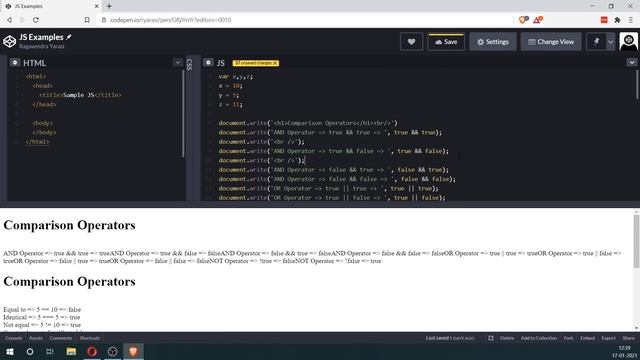
Task: Edit the pen title via pencil icon
Action: point(69,37)
